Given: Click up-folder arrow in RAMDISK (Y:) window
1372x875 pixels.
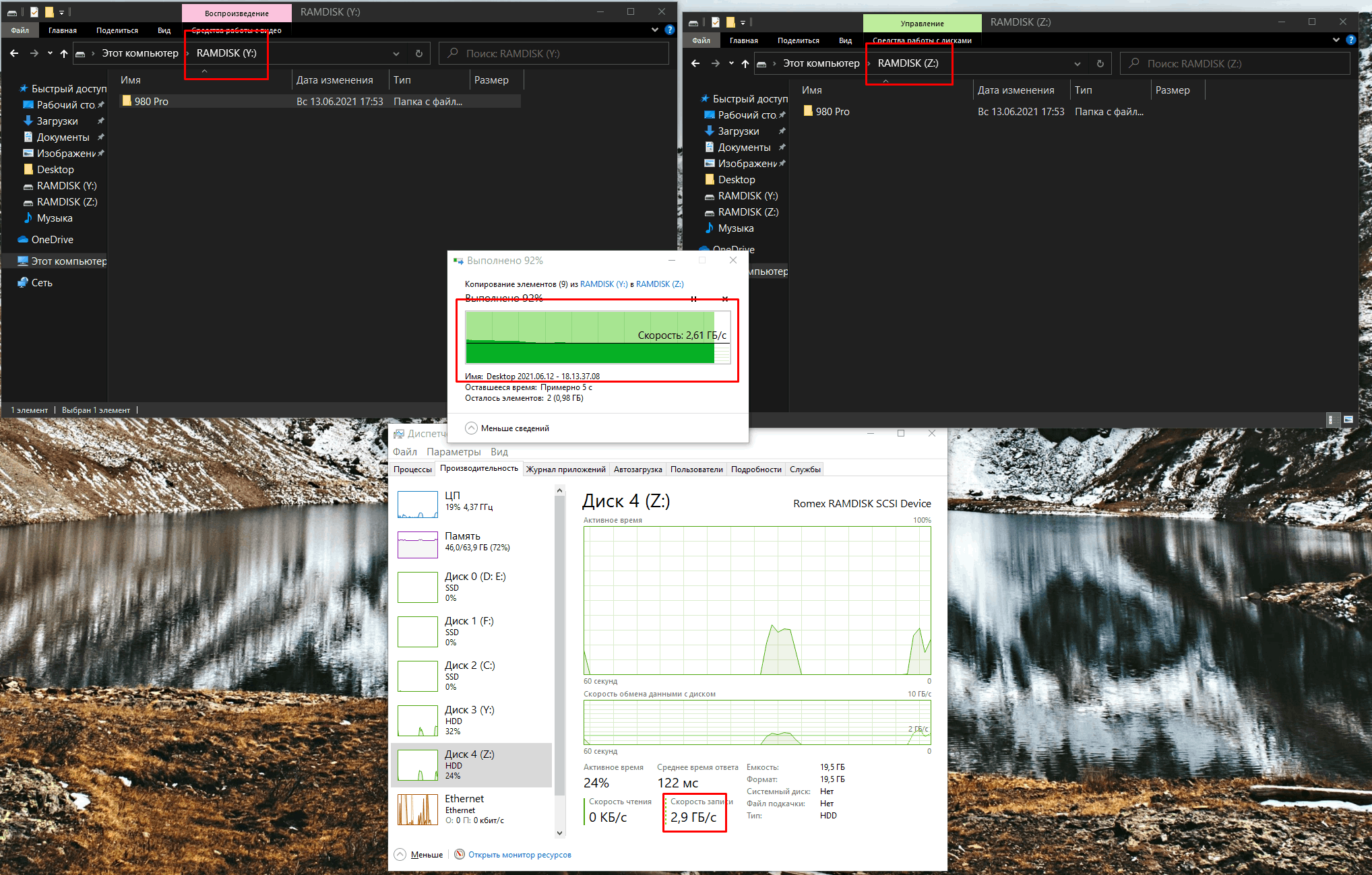Looking at the screenshot, I should [64, 53].
